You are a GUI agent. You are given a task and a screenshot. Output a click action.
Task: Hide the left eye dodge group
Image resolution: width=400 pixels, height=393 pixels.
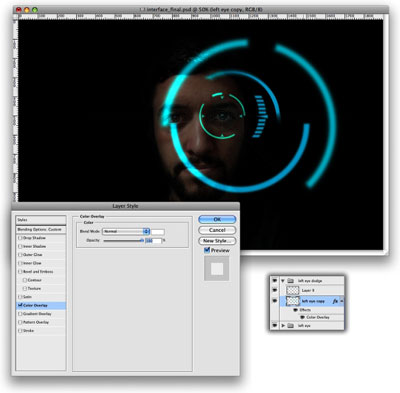pyautogui.click(x=275, y=281)
